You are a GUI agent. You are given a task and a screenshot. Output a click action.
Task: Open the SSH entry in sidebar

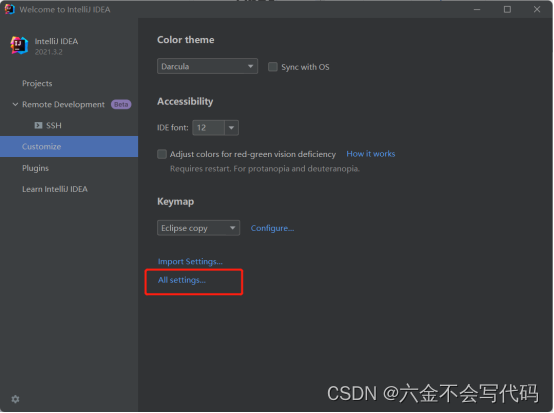tap(54, 125)
